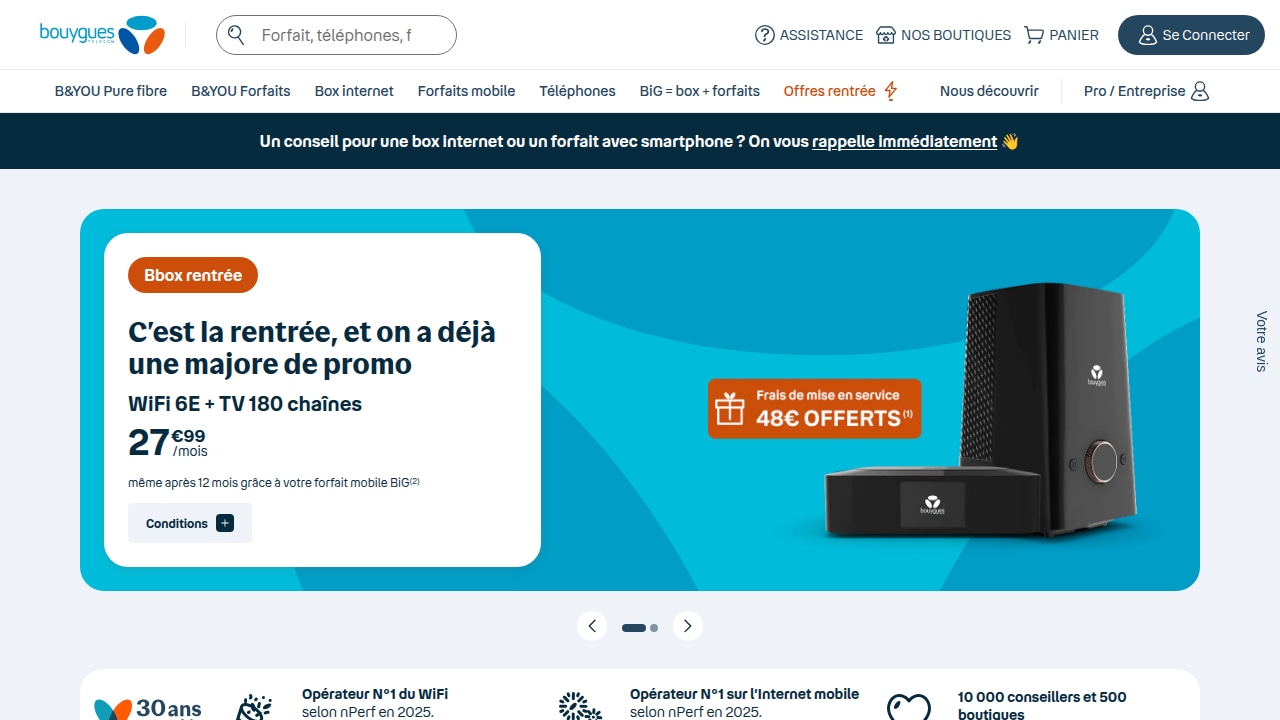Go to previous carousel slide
Screen dimensions: 1280x720
click(x=592, y=626)
